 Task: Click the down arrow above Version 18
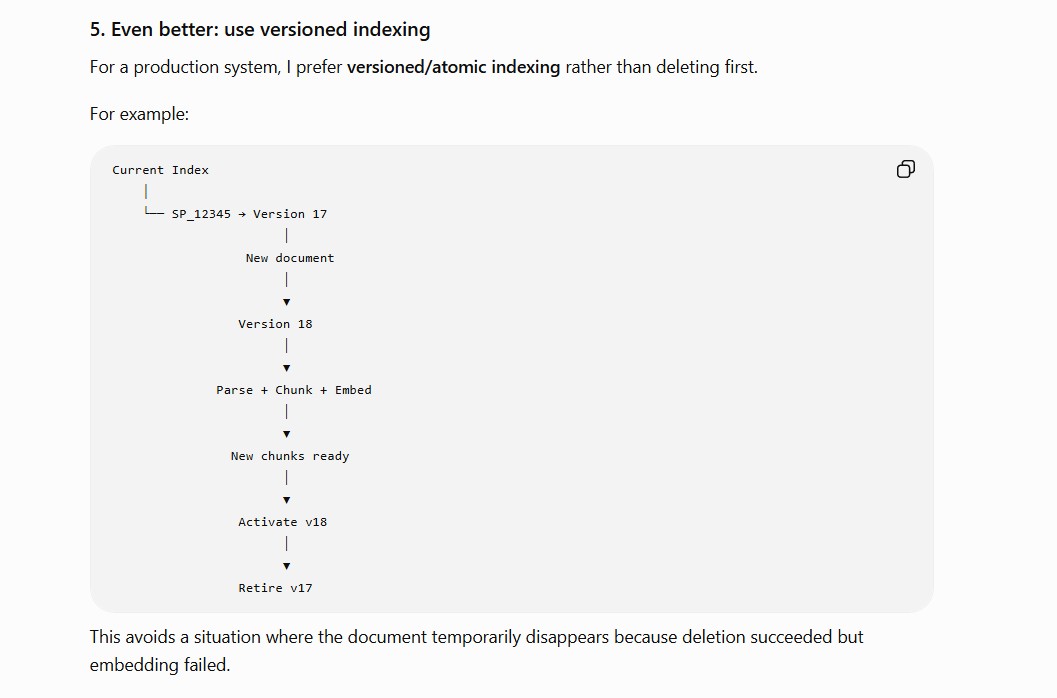click(x=286, y=302)
